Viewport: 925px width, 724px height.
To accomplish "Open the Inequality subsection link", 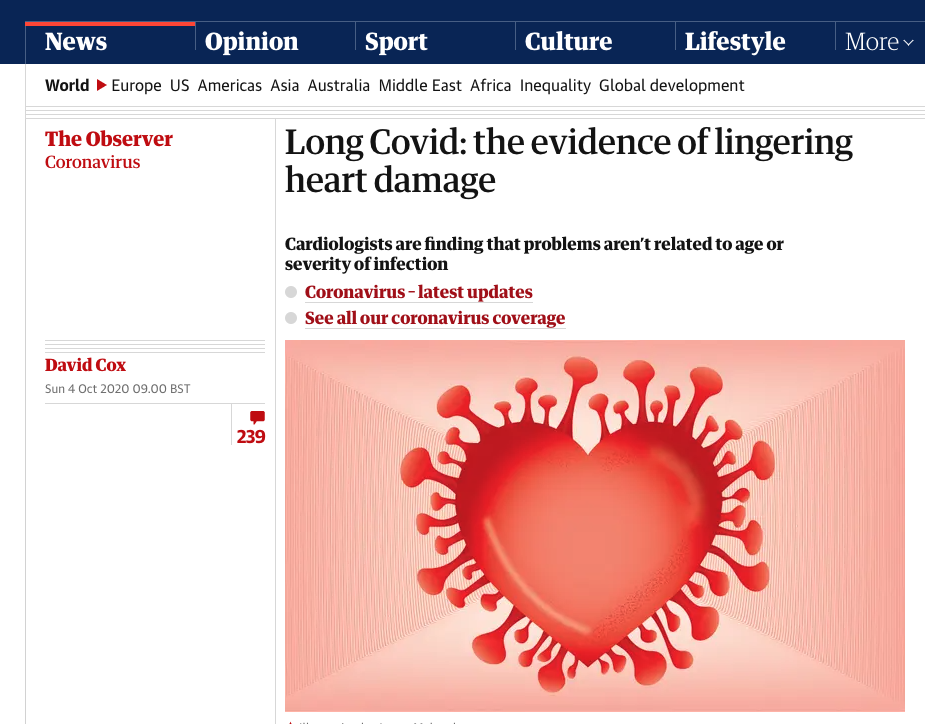I will pyautogui.click(x=555, y=86).
